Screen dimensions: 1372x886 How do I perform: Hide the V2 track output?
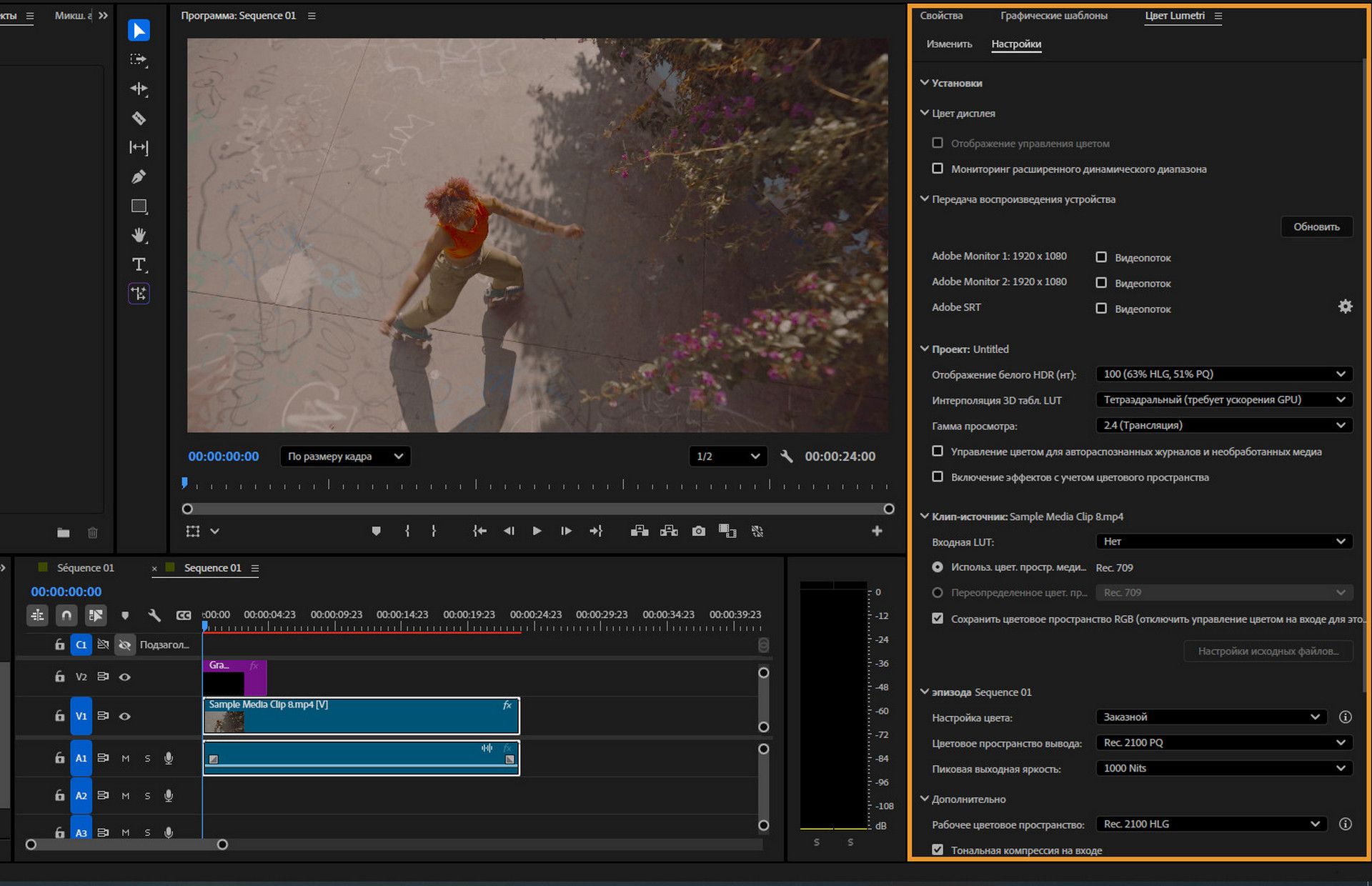(x=125, y=677)
